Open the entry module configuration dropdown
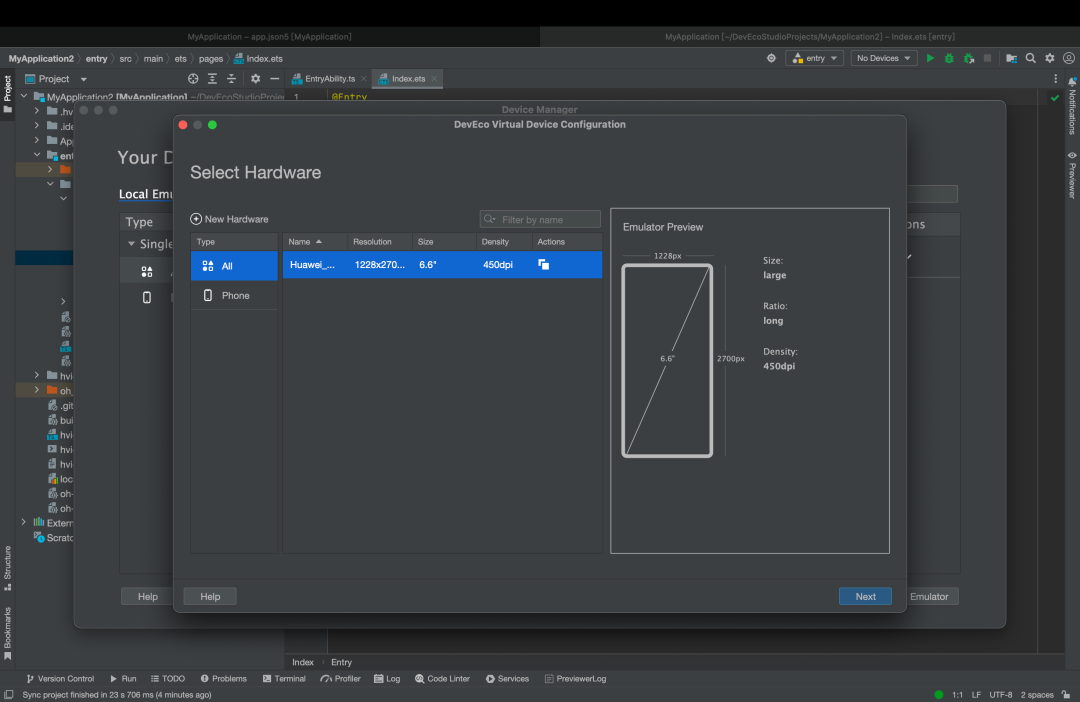This screenshot has width=1080, height=702. coord(814,58)
